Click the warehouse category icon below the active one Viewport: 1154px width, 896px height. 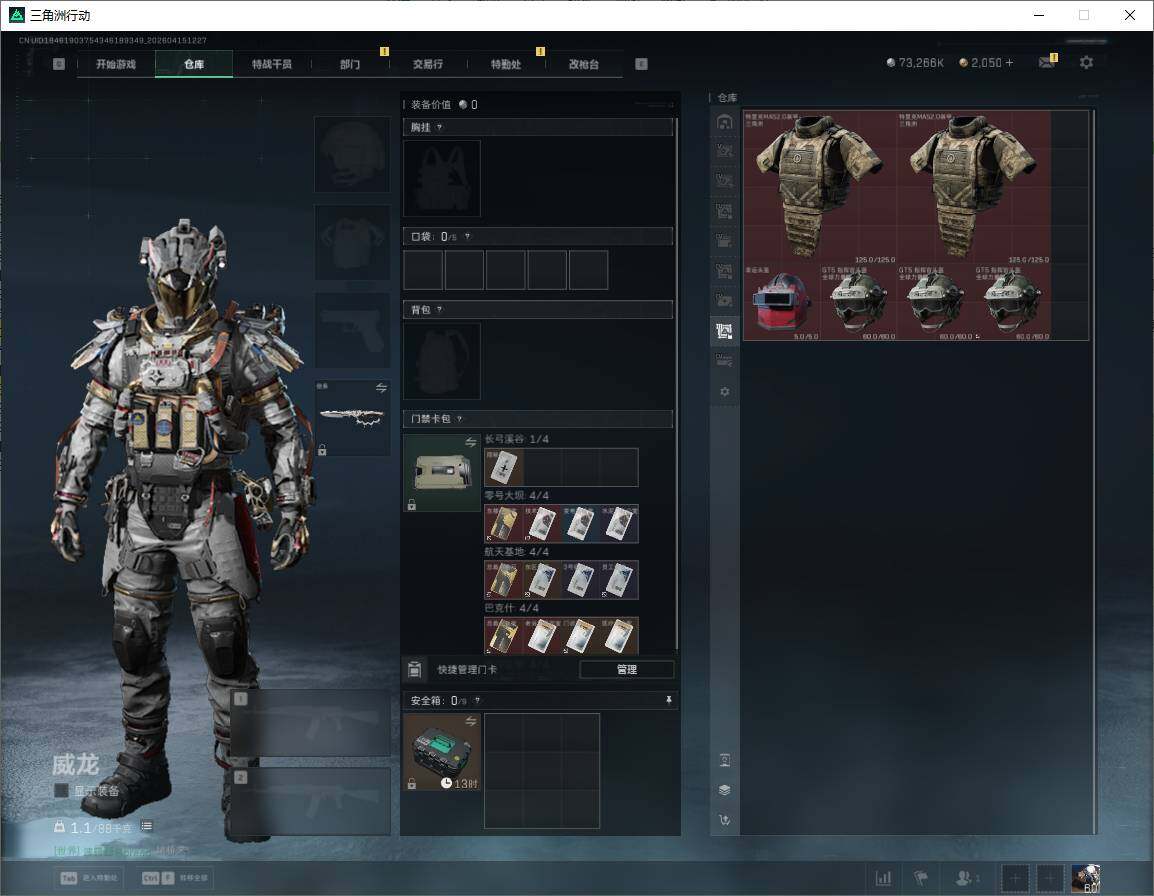click(724, 361)
